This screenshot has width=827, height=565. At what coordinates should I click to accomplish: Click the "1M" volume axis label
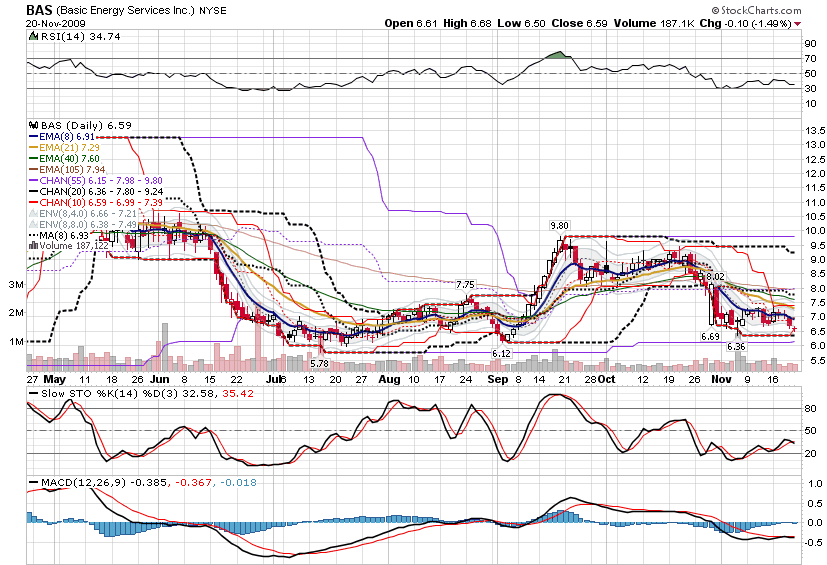click(x=16, y=341)
